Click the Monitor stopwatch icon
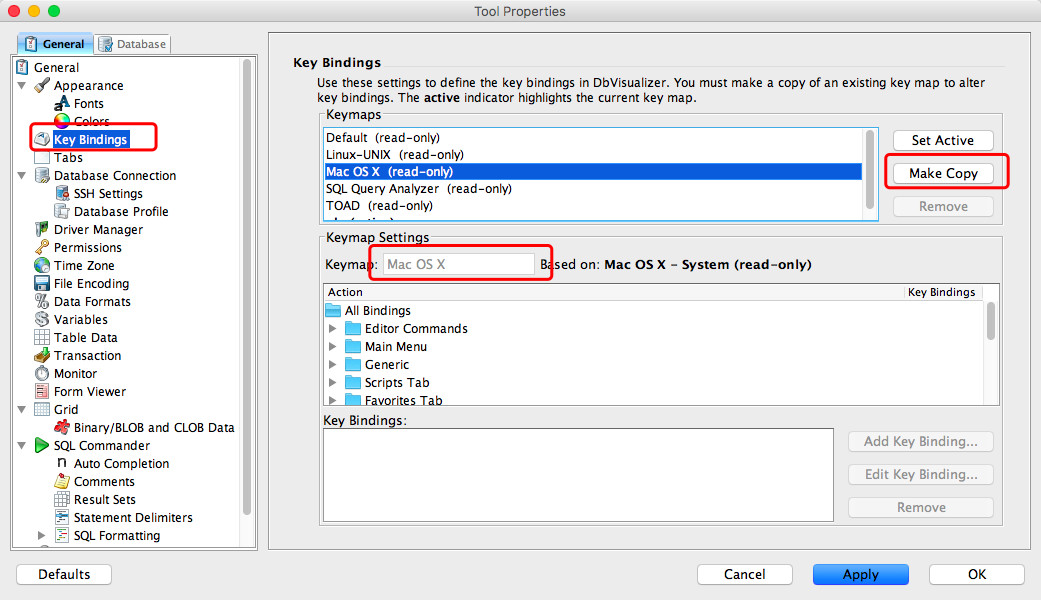This screenshot has width=1041, height=600. click(x=42, y=373)
